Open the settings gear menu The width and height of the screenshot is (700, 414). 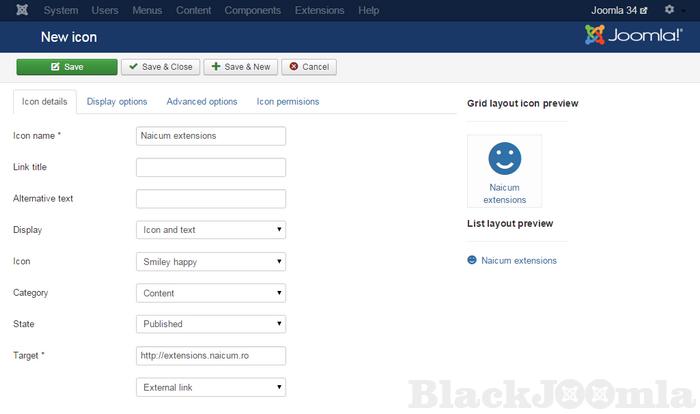coord(669,10)
